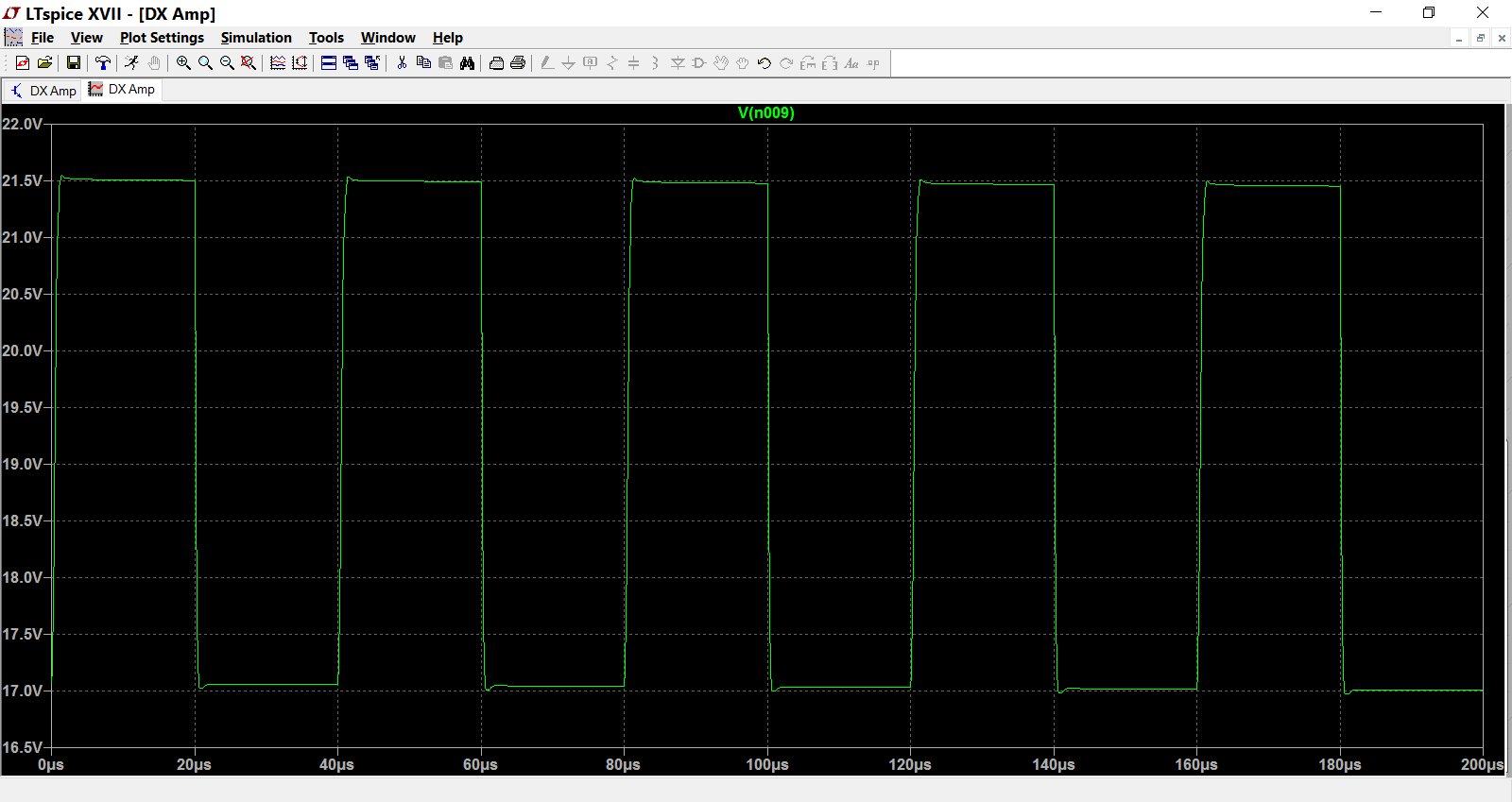
Task: Click the Mirror icon
Action: 830,63
